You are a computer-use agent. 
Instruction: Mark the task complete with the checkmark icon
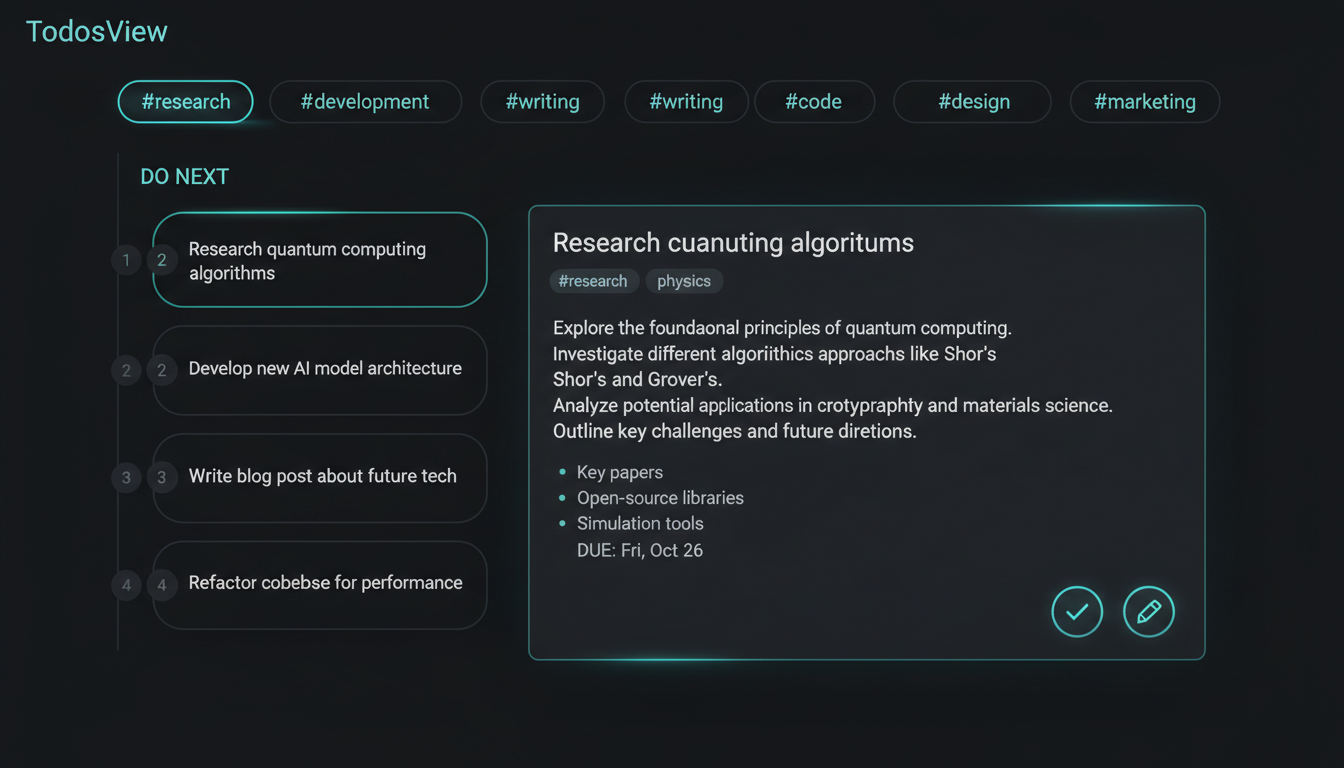click(1077, 611)
